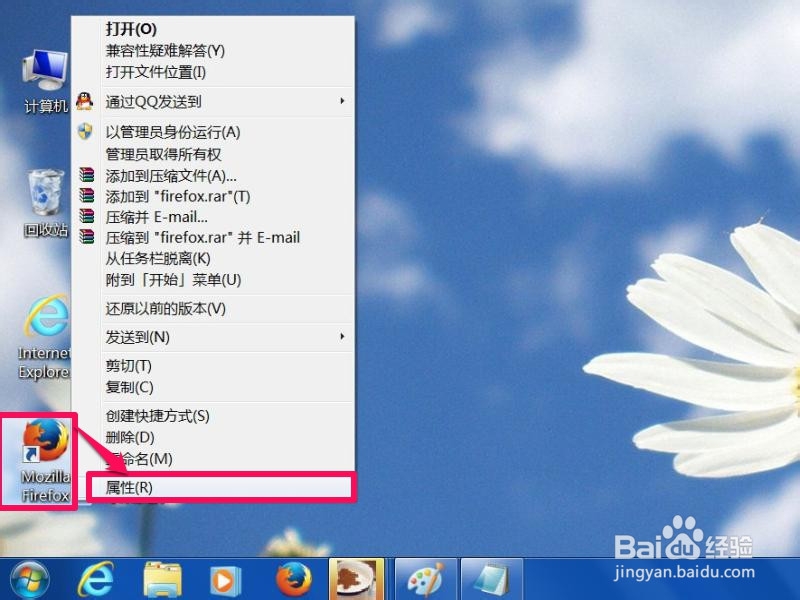This screenshot has height=600, width=800.
Task: Open the 发送到(N) menu entry
Action: click(x=137, y=337)
